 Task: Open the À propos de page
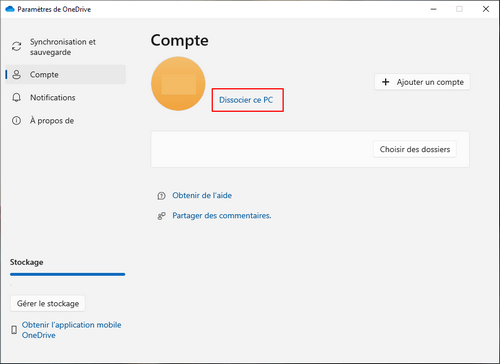point(66,120)
